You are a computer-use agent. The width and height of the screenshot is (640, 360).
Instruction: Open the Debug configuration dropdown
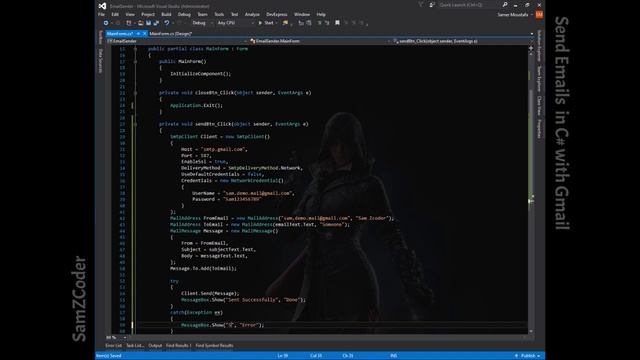(202, 23)
